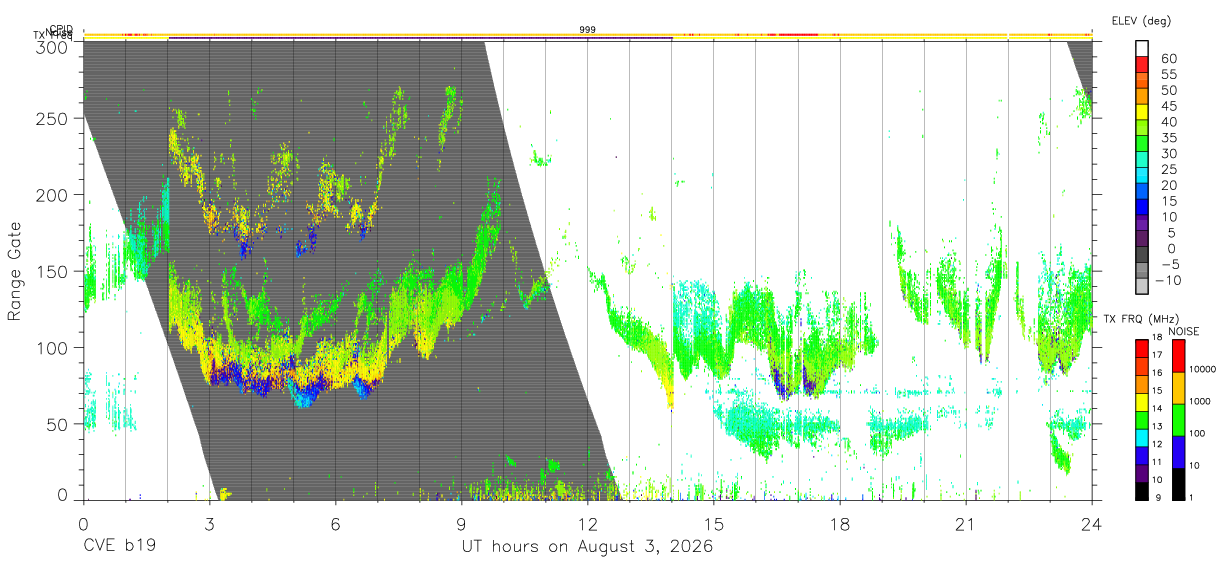The image size is (1228, 567).
Task: Click the yellow segment of the NOISE bar
Action: click(x=1178, y=388)
